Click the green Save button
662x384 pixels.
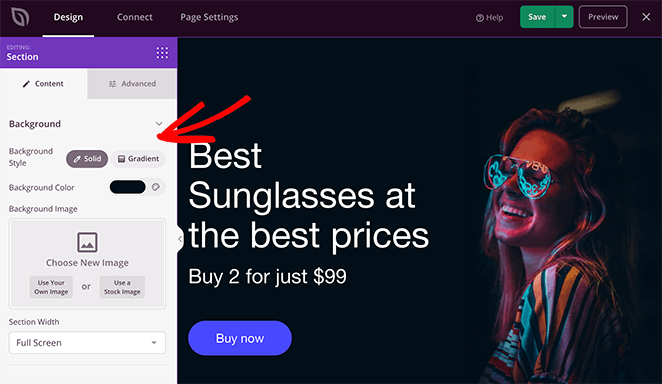point(537,17)
